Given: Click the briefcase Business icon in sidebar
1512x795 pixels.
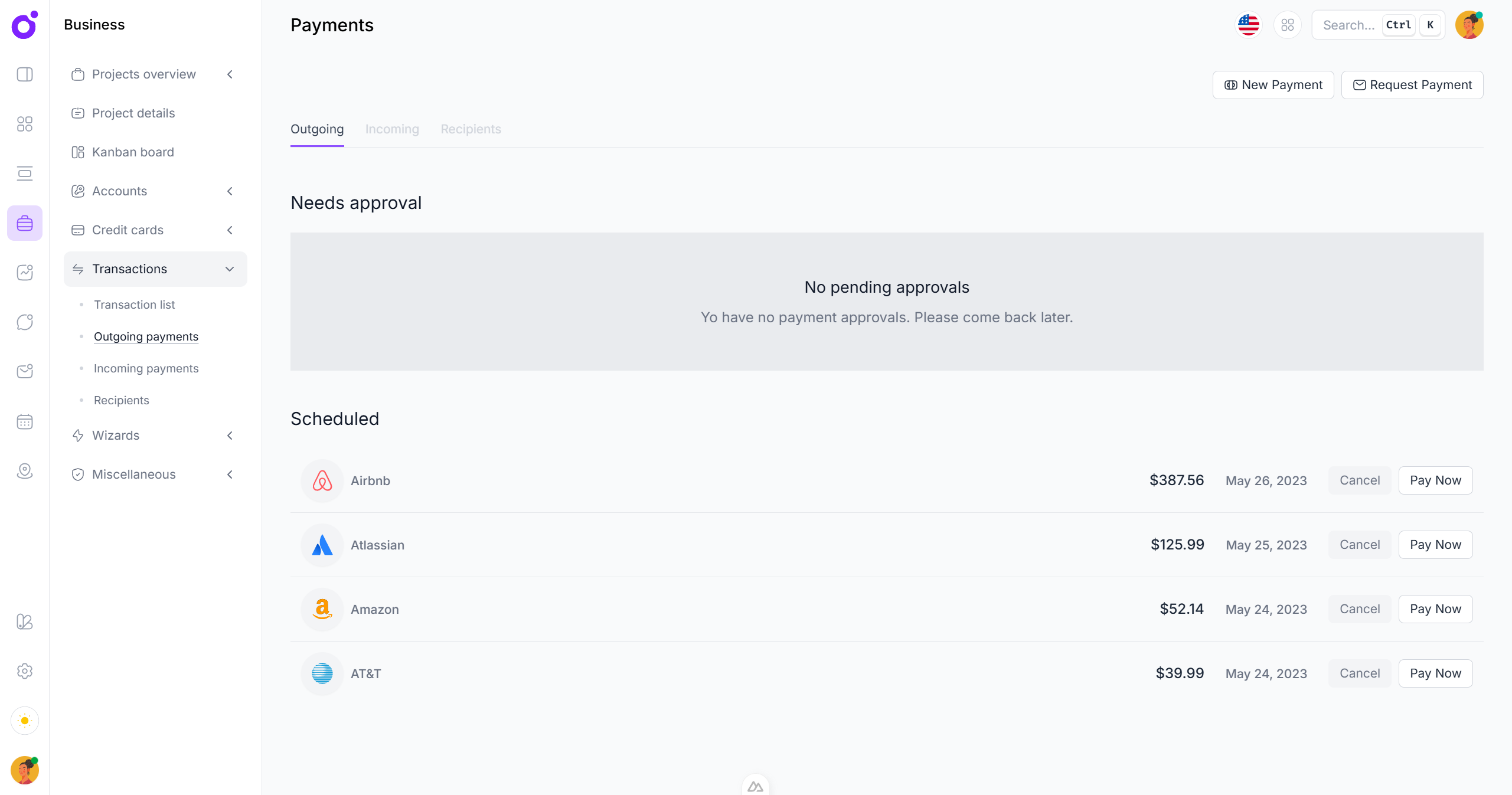Looking at the screenshot, I should coord(25,223).
